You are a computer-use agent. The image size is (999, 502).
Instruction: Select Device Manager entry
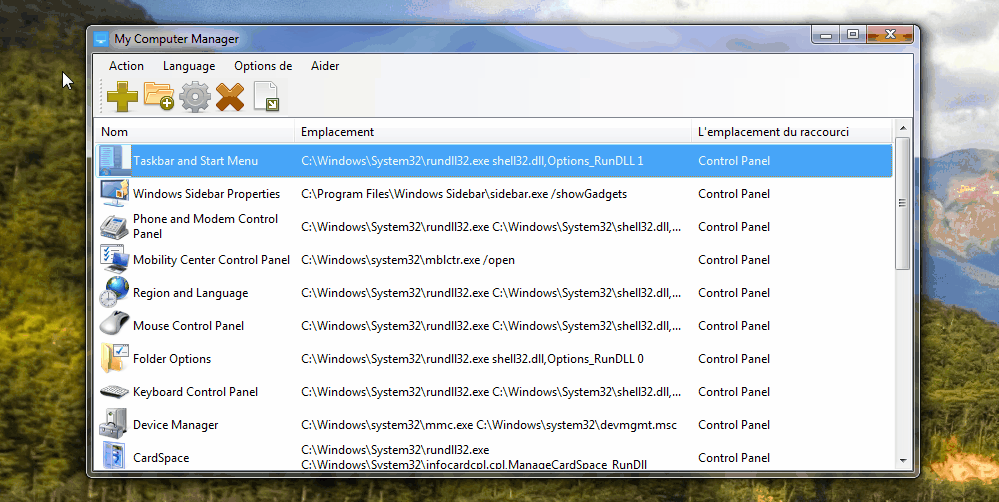tap(176, 425)
